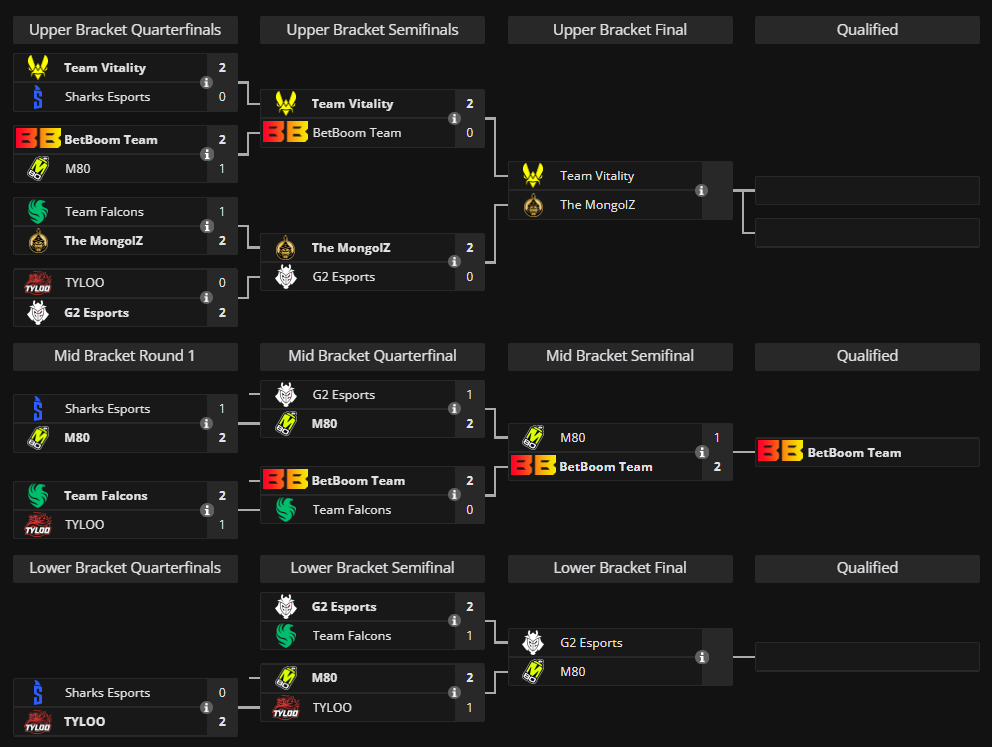Screen dimensions: 992x747
Task: Select Team Falcons name in Lower Bracket Semifinal
Action: tap(352, 636)
